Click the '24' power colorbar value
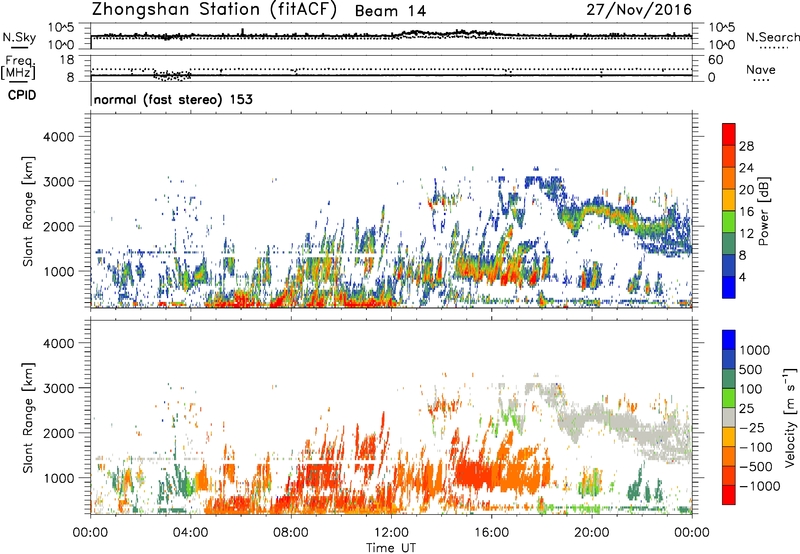This screenshot has height=554, width=800. point(746,168)
